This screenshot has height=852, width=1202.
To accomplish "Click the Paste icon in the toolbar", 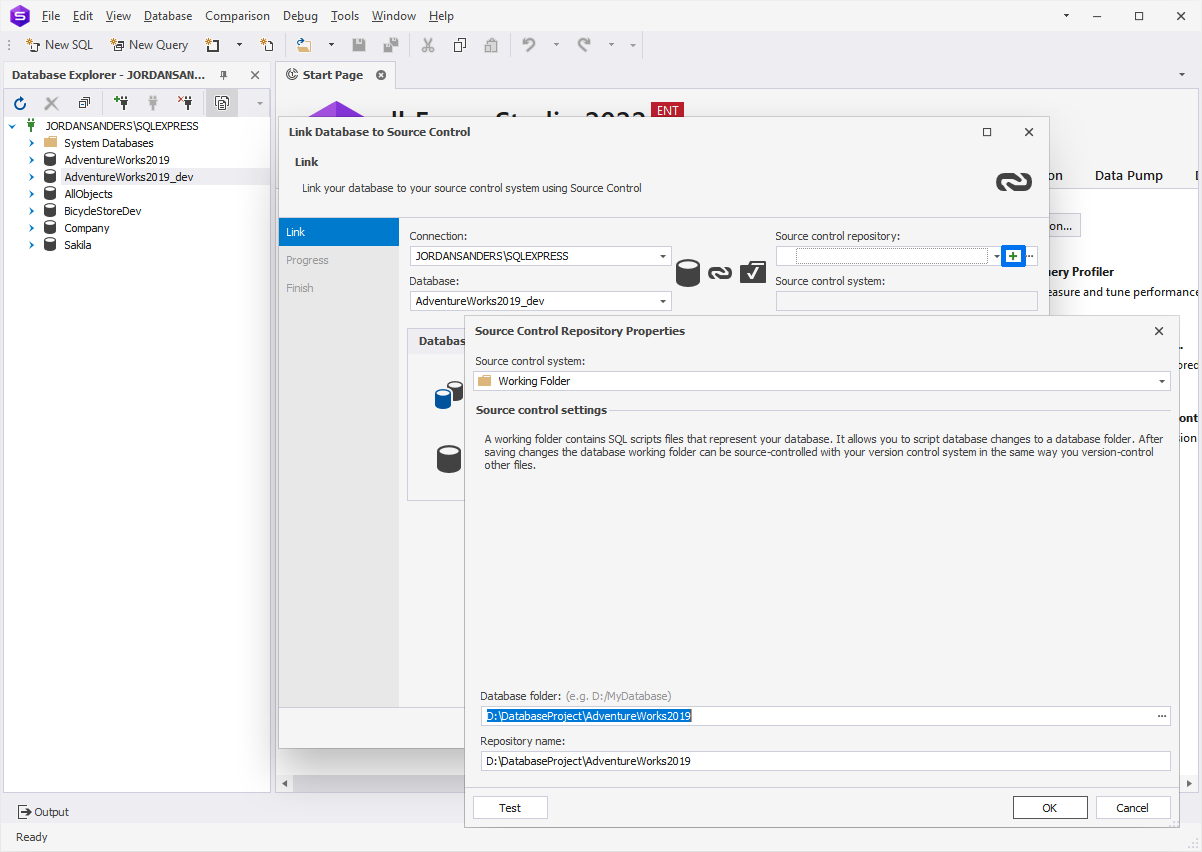I will click(490, 45).
